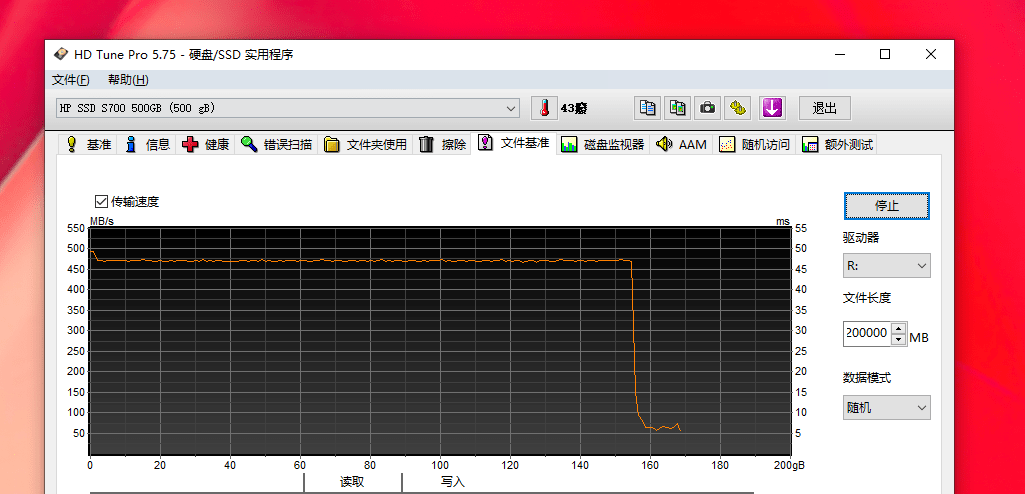Image resolution: width=1025 pixels, height=494 pixels.
Task: Go to the AAM tab
Action: tap(681, 144)
